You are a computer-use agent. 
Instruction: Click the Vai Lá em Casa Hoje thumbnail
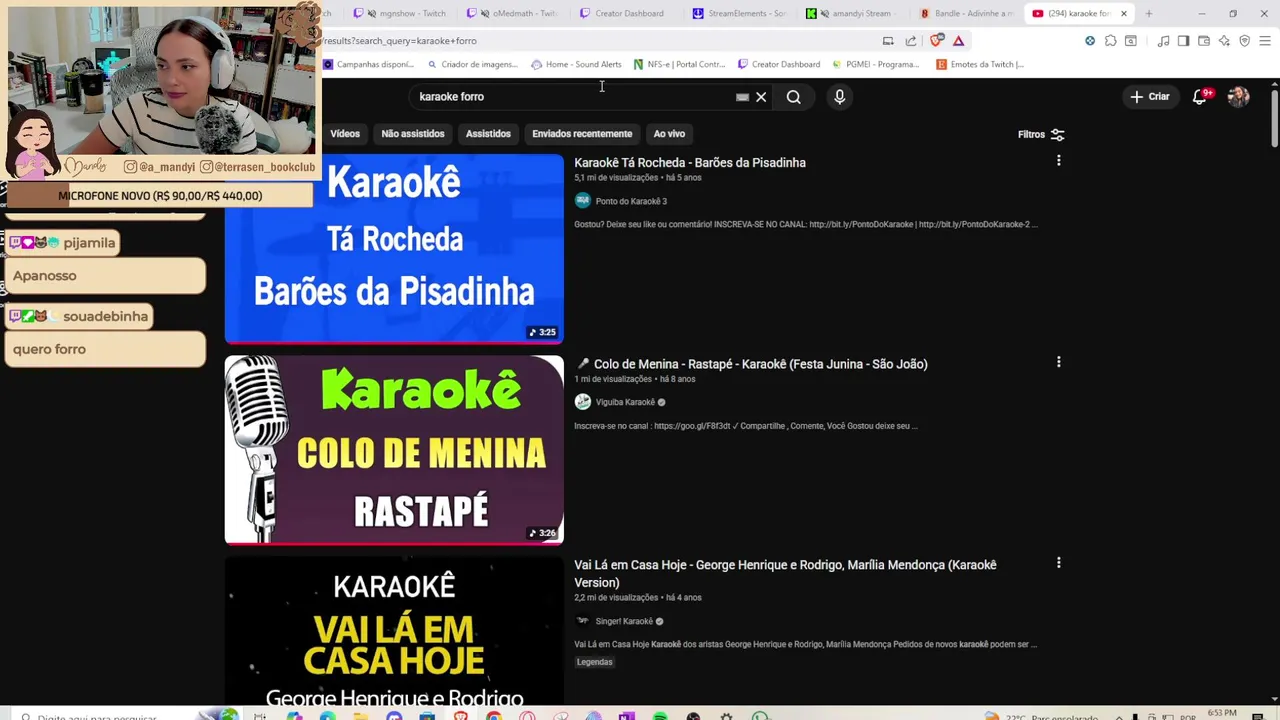click(x=394, y=631)
